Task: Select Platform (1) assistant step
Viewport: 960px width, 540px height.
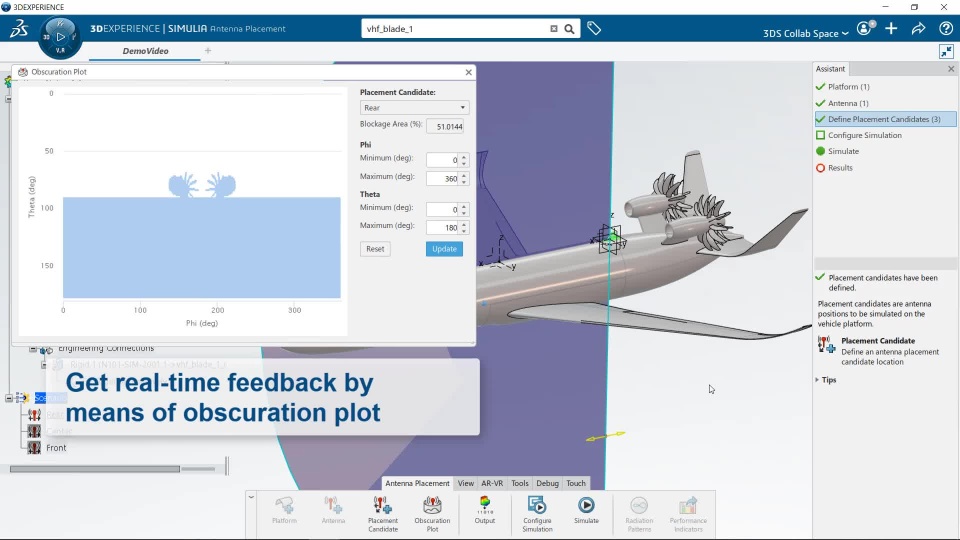Action: click(848, 87)
